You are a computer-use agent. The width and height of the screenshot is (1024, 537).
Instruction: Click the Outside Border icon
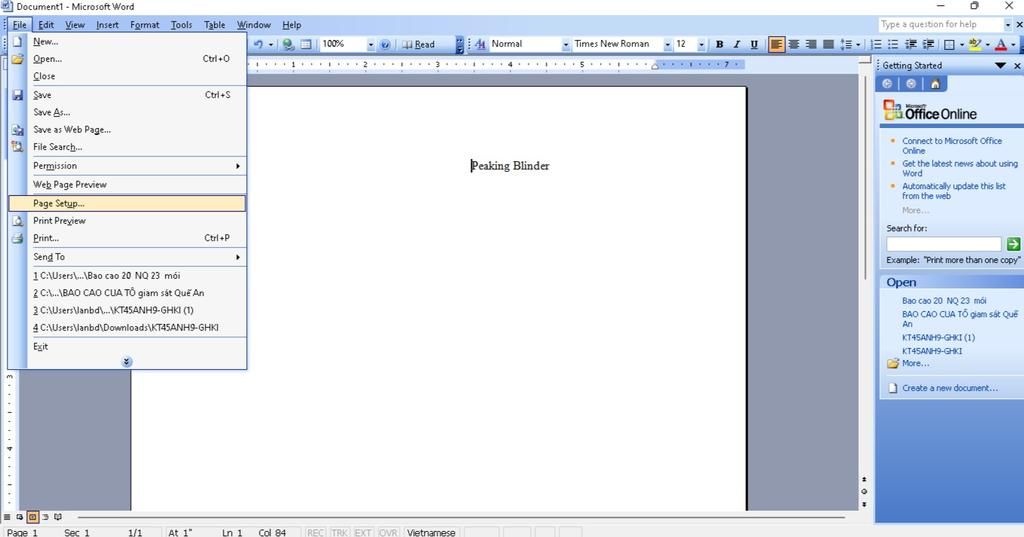click(950, 44)
